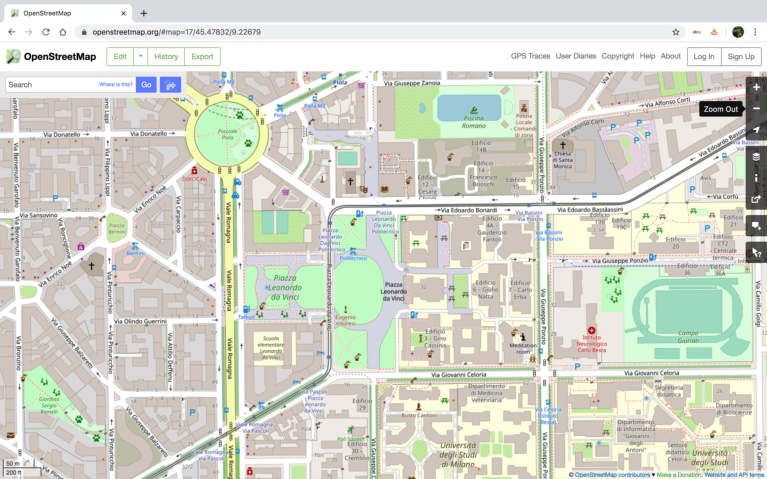Viewport: 767px width, 479px height.
Task: Click the browser forward arrow
Action: click(x=28, y=32)
